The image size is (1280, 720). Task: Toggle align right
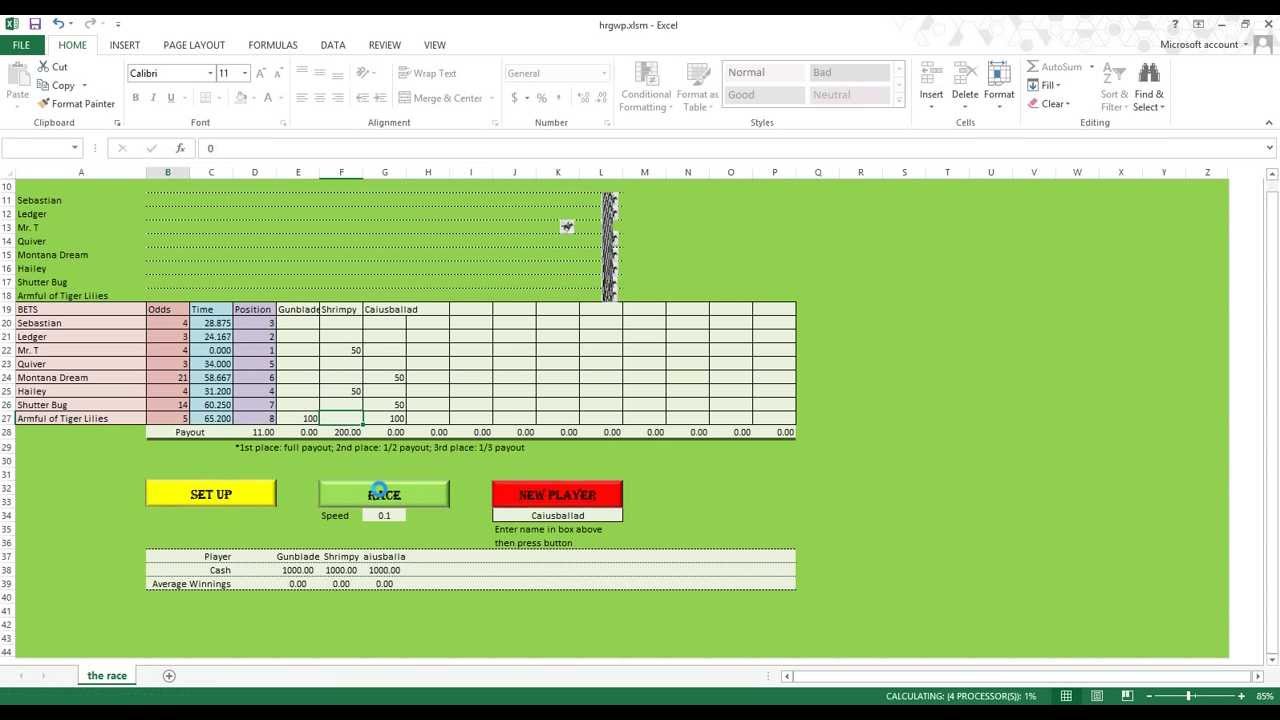point(337,98)
